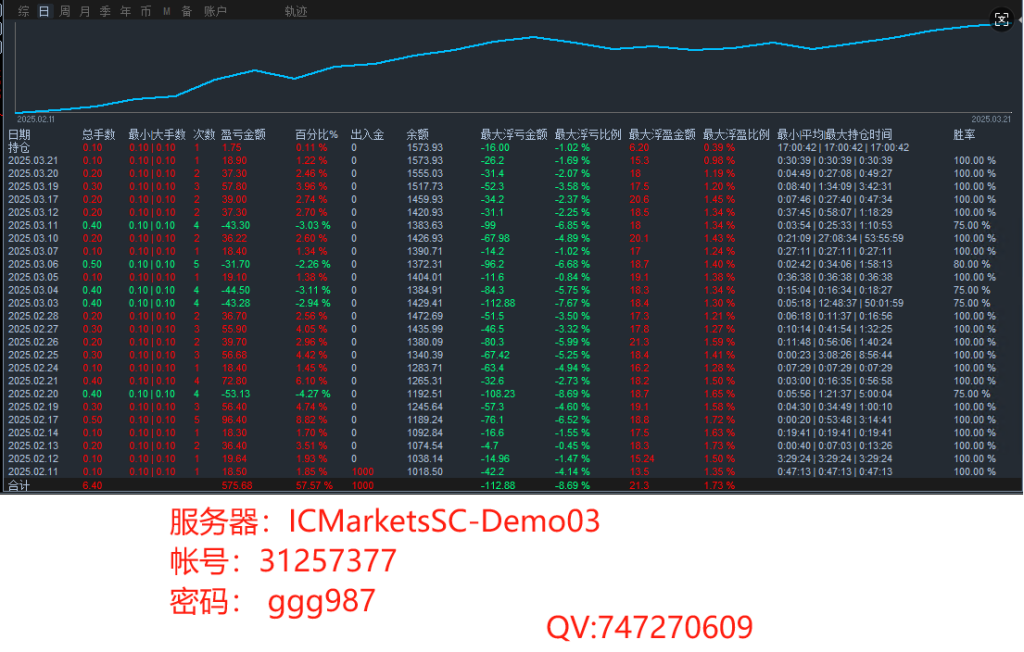Image resolution: width=1024 pixels, height=652 pixels.
Task: Click the 出入金 column header
Action: click(x=367, y=135)
